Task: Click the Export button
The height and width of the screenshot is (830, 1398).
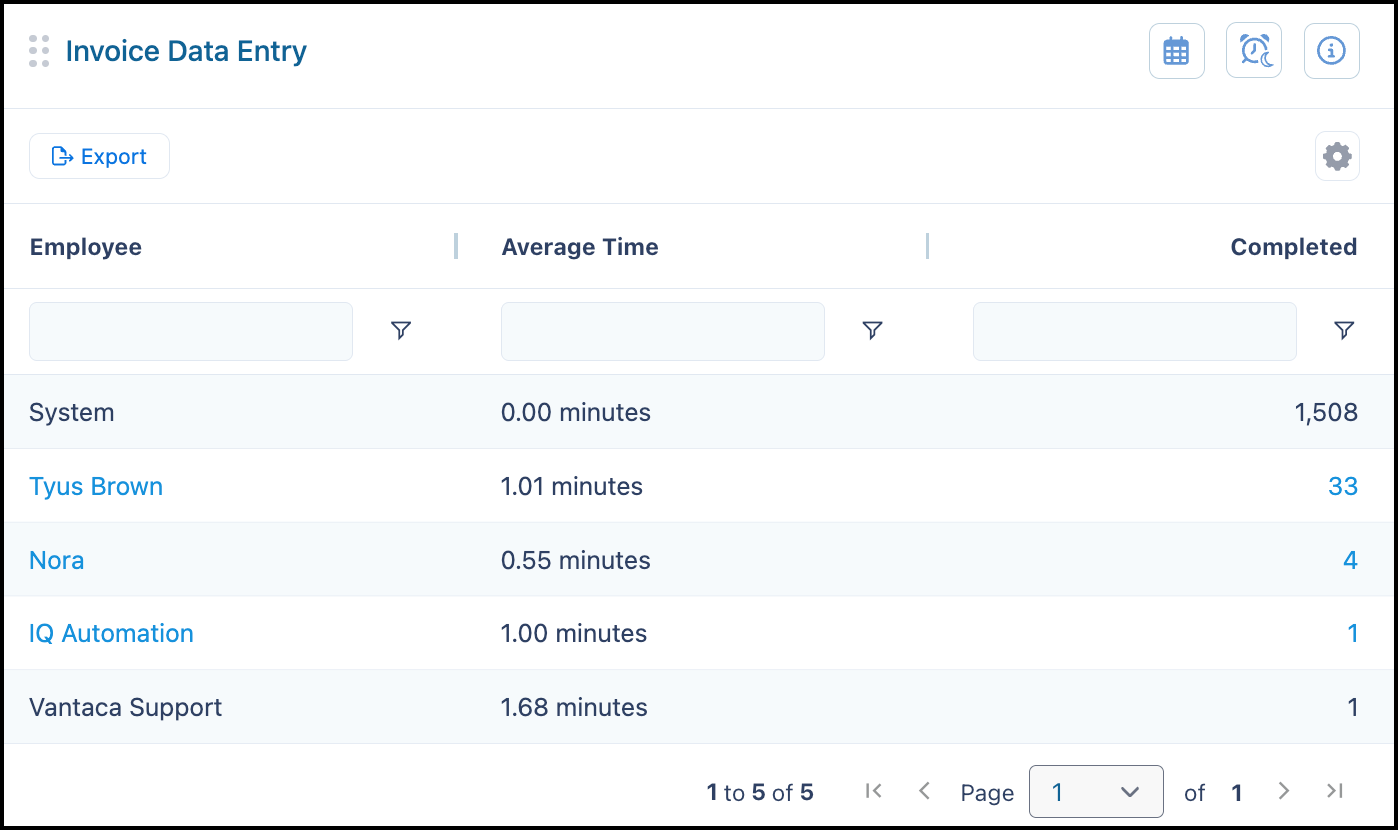Action: coord(99,156)
